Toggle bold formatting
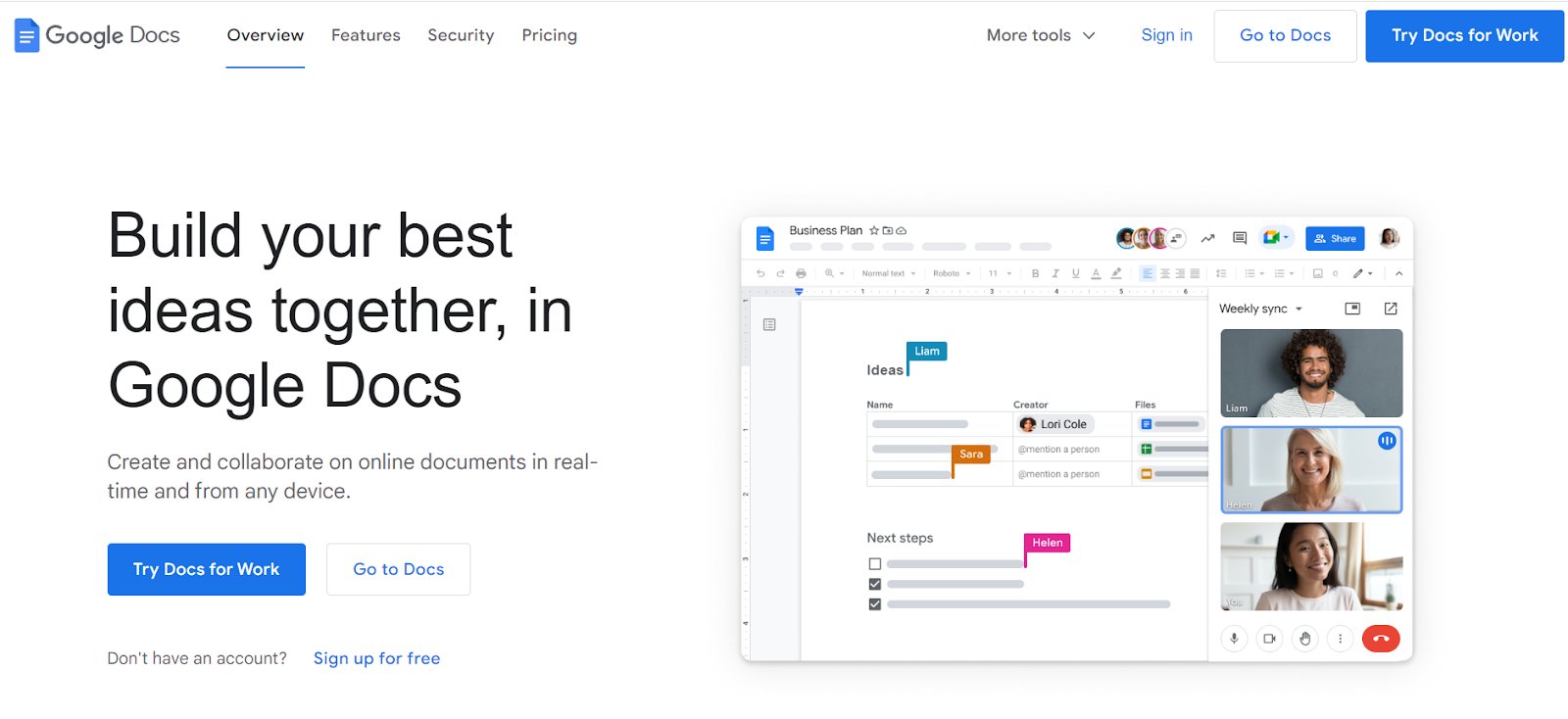Image resolution: width=1568 pixels, height=719 pixels. (1035, 273)
